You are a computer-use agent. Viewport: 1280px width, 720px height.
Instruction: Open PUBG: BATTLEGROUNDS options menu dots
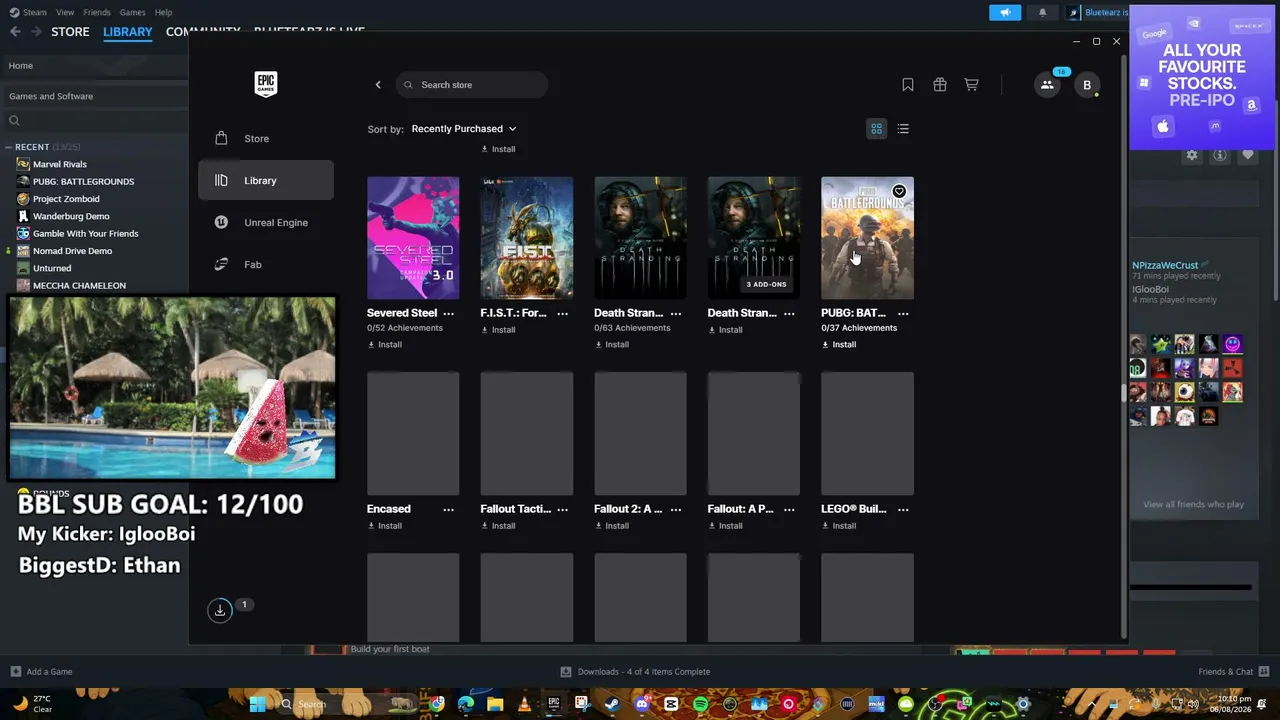[903, 313]
